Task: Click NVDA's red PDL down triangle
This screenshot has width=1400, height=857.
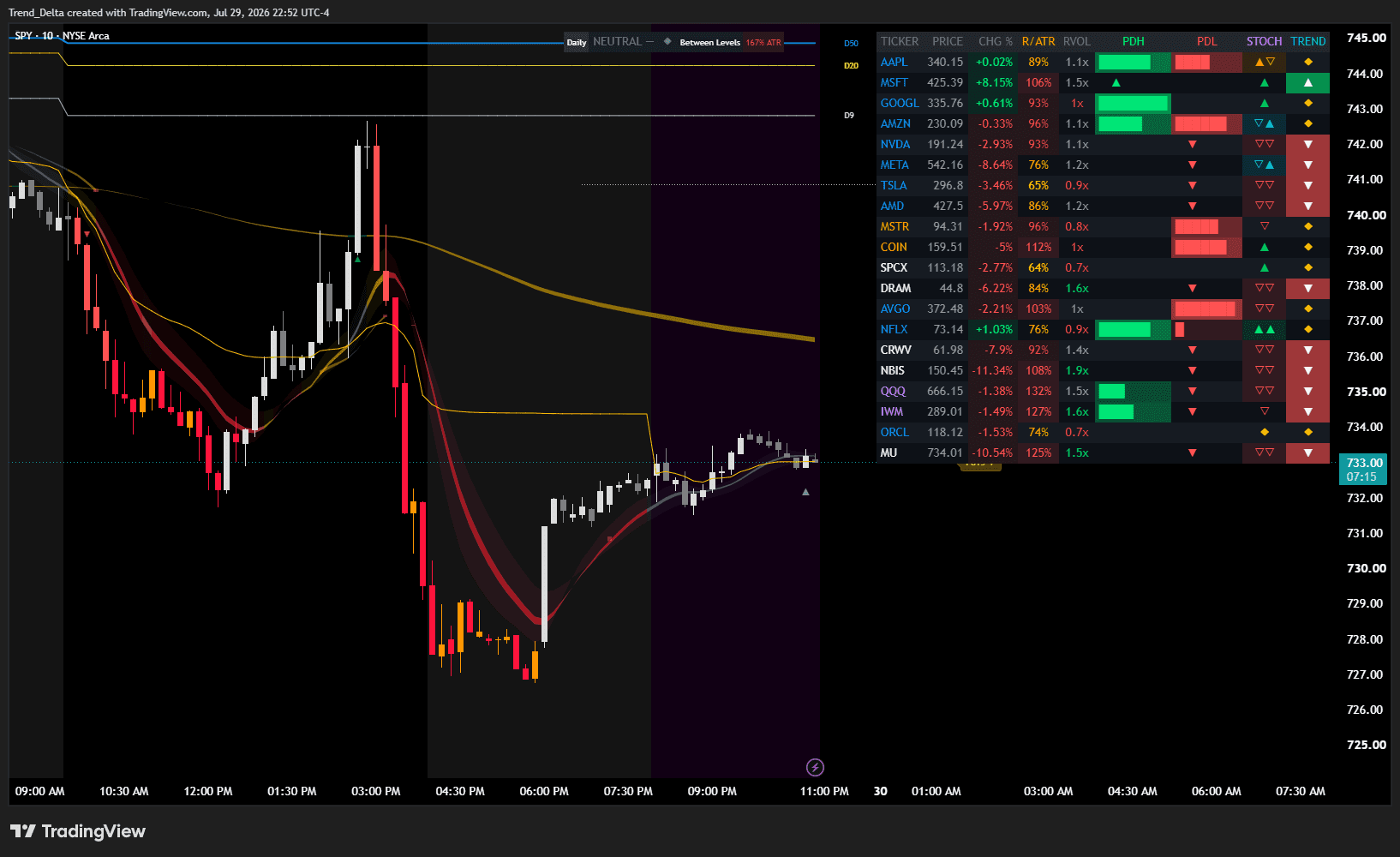Action: [1192, 145]
